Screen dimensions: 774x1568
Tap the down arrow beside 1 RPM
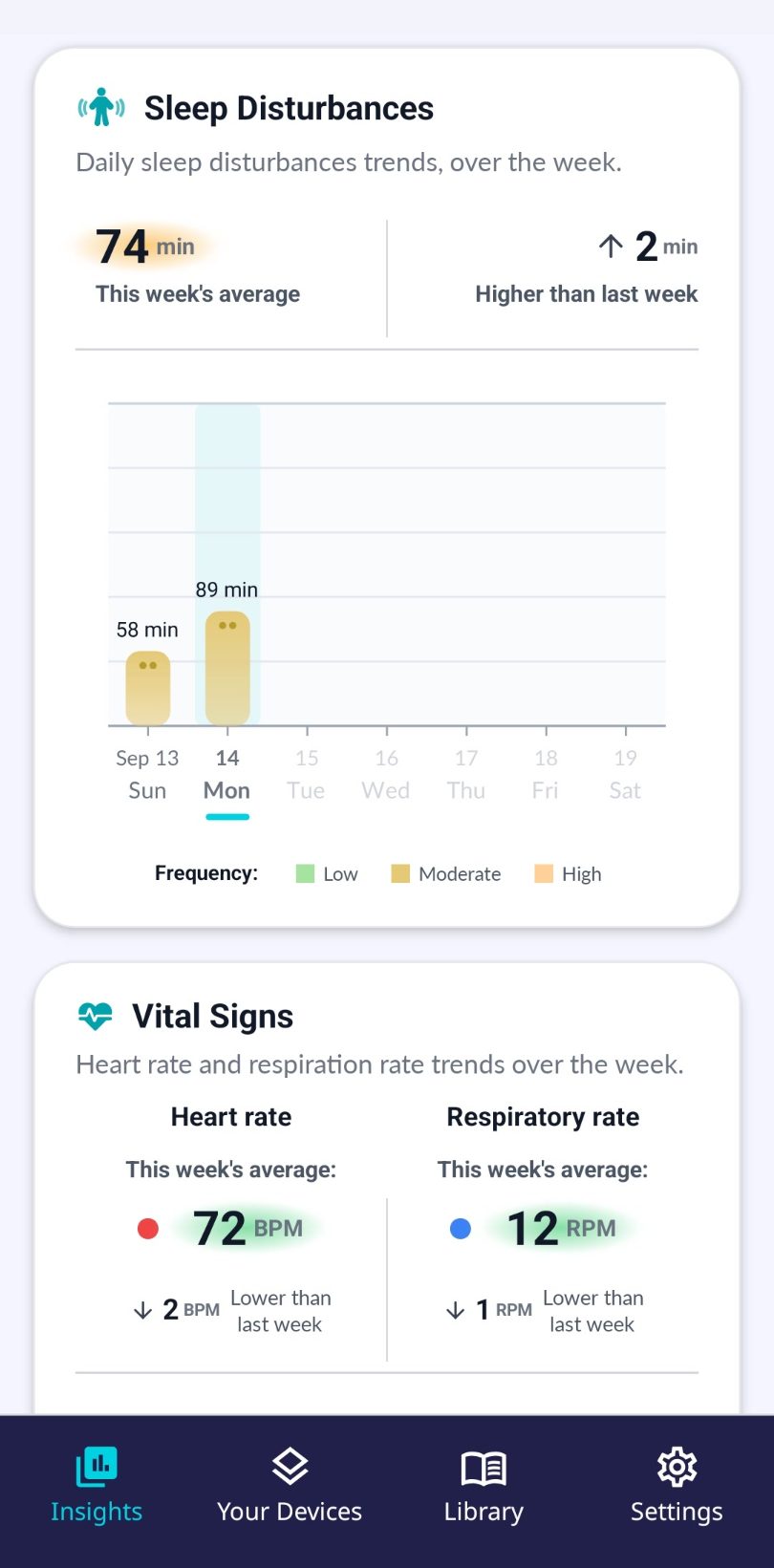point(456,1310)
